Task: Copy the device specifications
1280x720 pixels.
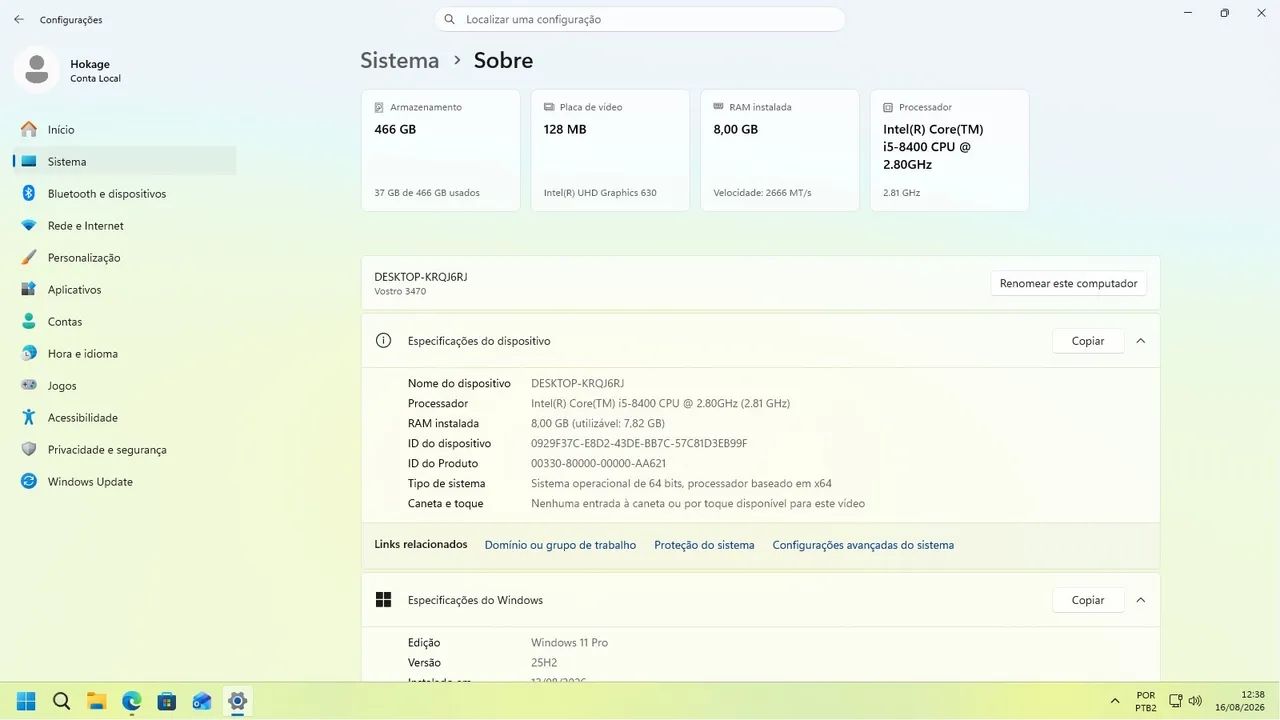Action: pyautogui.click(x=1088, y=341)
